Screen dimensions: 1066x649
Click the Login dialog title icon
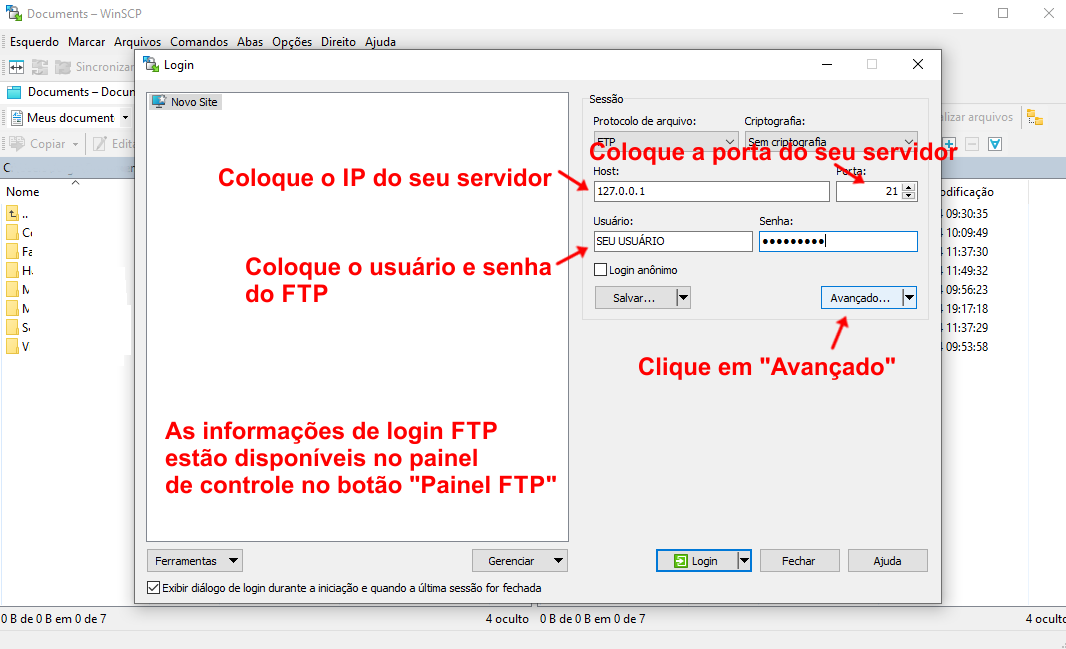(x=151, y=65)
